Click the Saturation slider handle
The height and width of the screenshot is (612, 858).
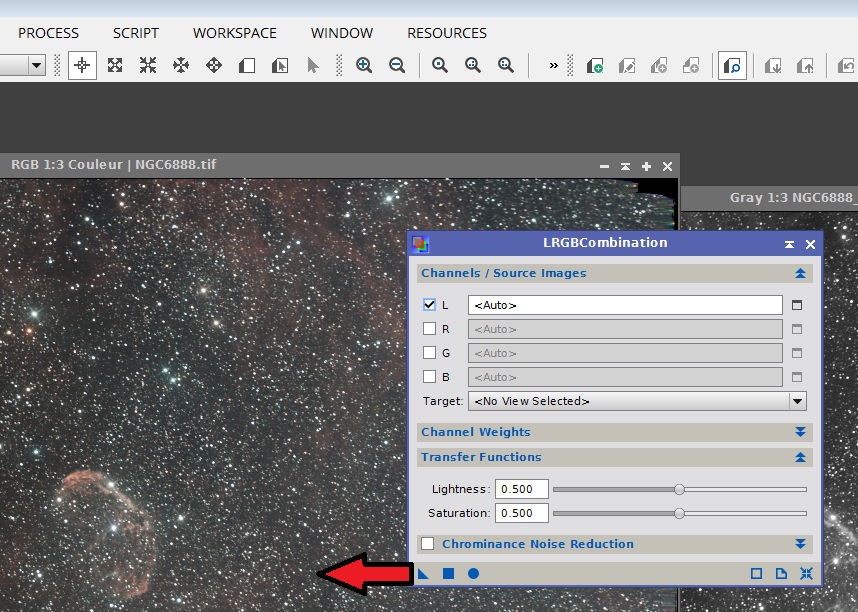point(679,513)
